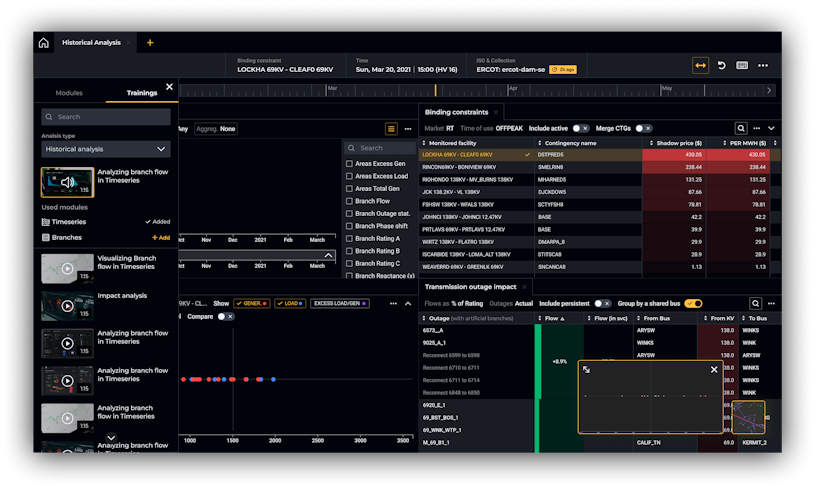Switch to the Trainings tab

[141, 93]
